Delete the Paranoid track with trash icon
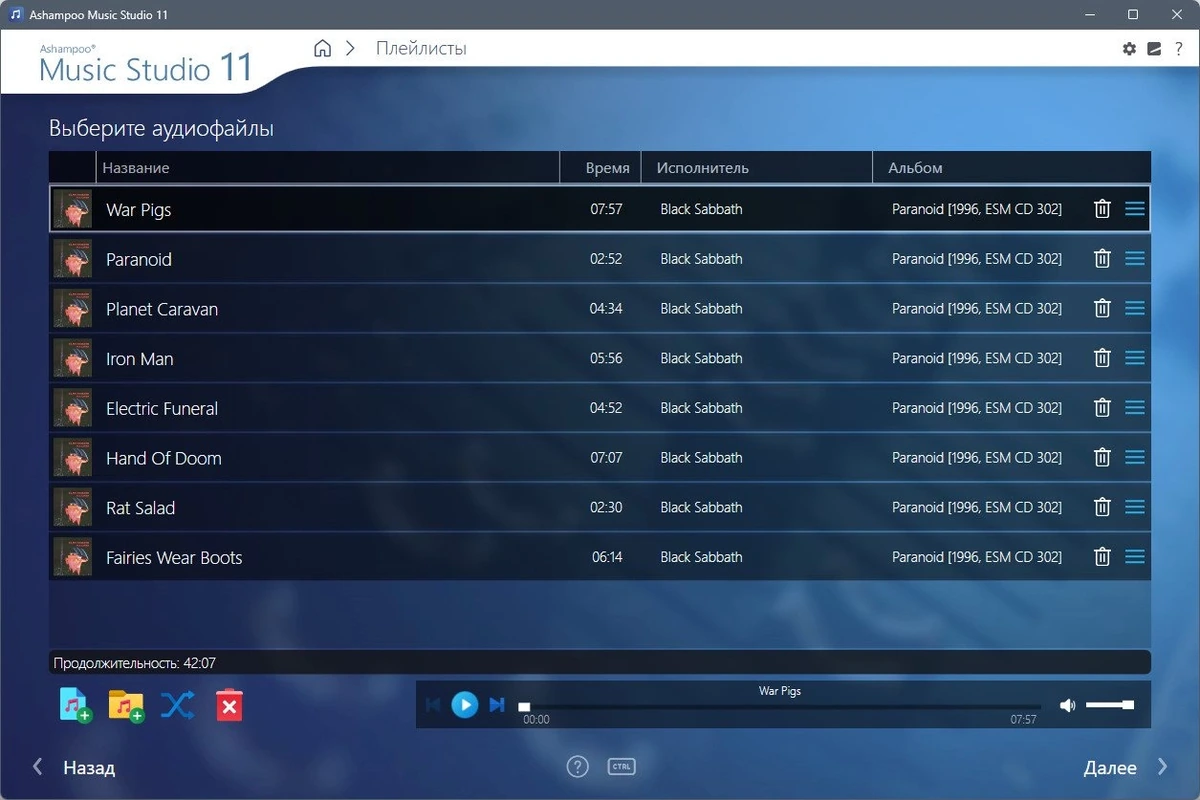This screenshot has height=800, width=1200. point(1102,259)
